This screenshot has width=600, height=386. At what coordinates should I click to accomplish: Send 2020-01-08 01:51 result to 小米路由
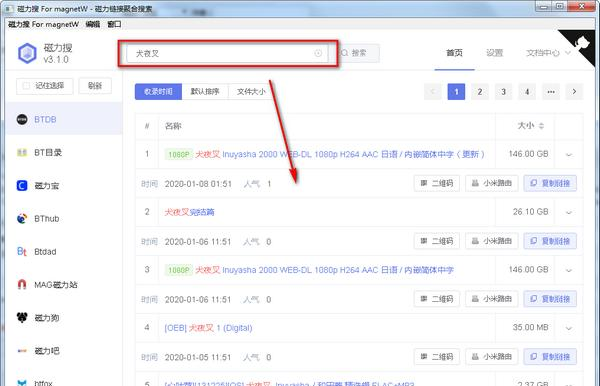point(491,183)
